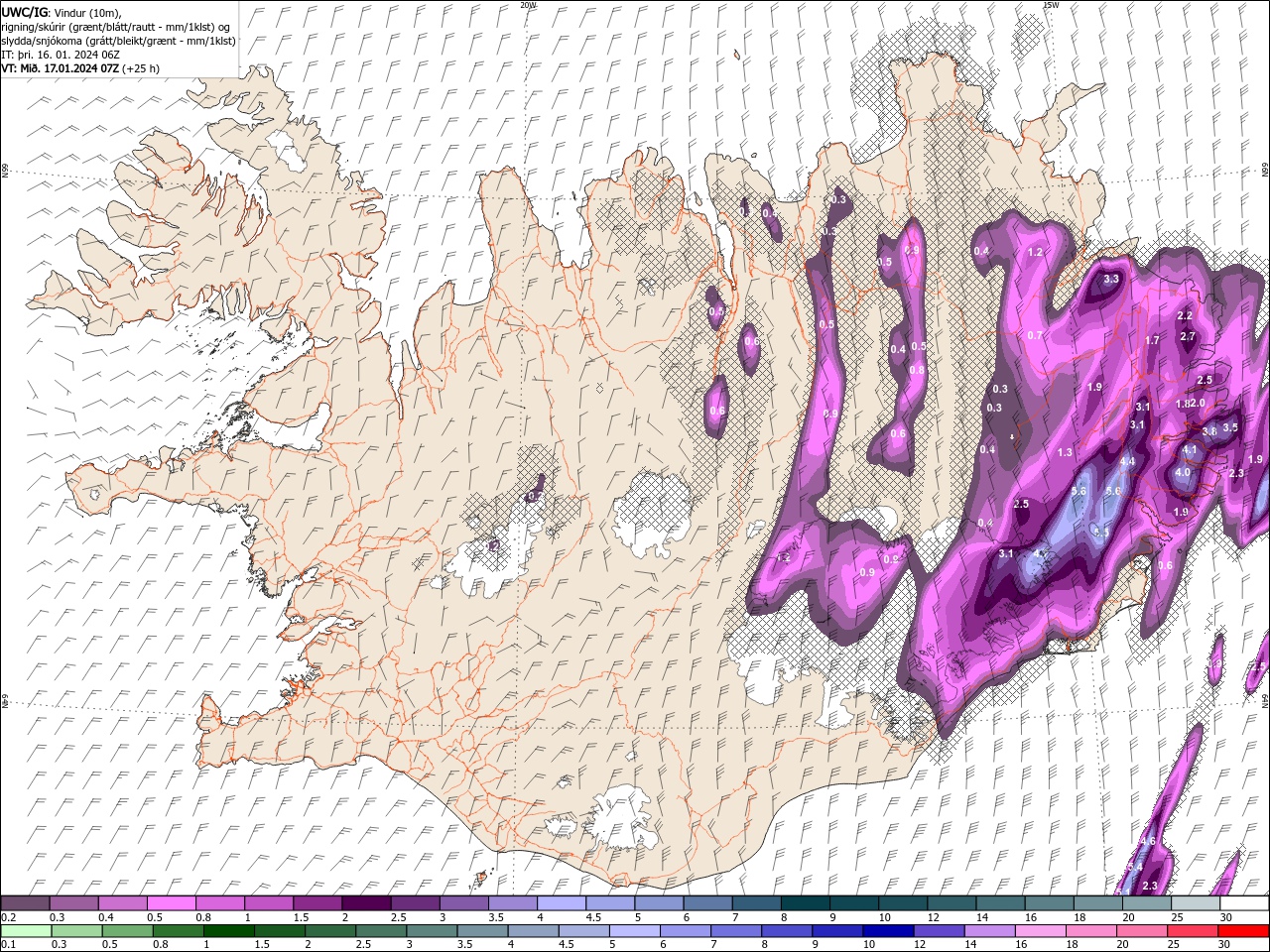Select the 3.3 precipitation value on the map
This screenshot has width=1270, height=952.
pos(1111,280)
